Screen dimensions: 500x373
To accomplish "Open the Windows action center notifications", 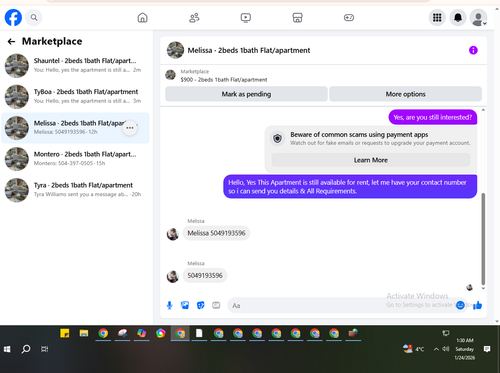I will 487,349.
